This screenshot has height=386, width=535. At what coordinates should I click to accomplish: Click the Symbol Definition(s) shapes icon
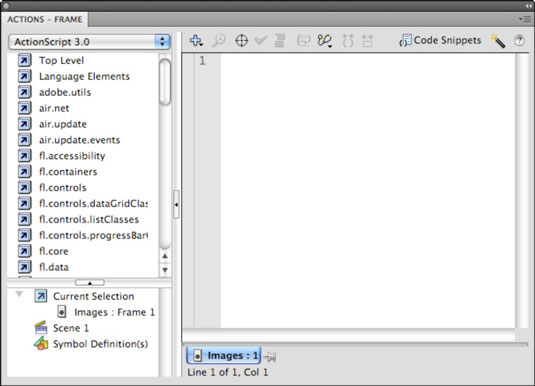[41, 343]
